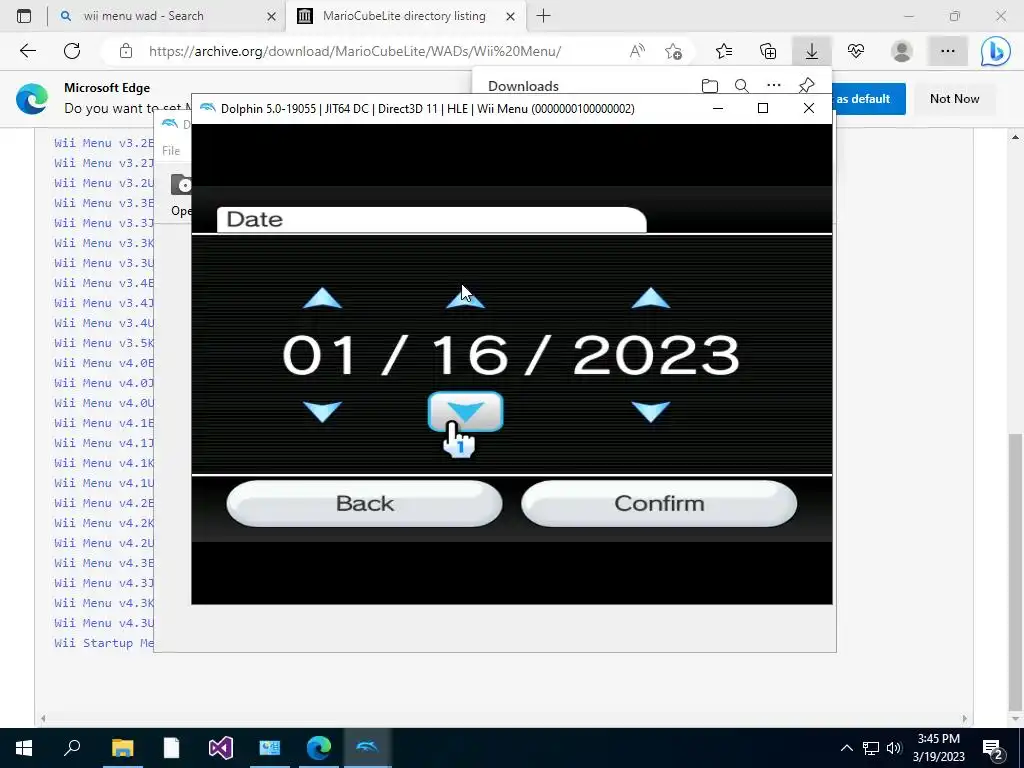Decrease the month value with down arrow

click(x=322, y=411)
